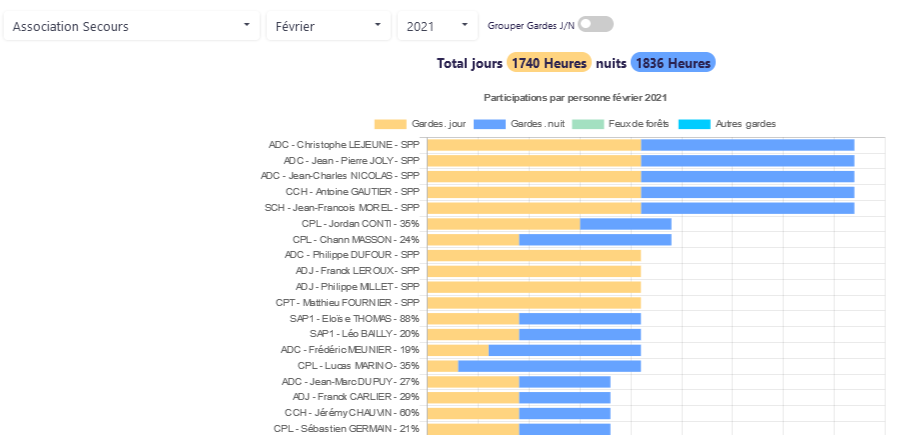This screenshot has width=898, height=435.
Task: Hide the Autres gardes legend series
Action: coord(693,124)
